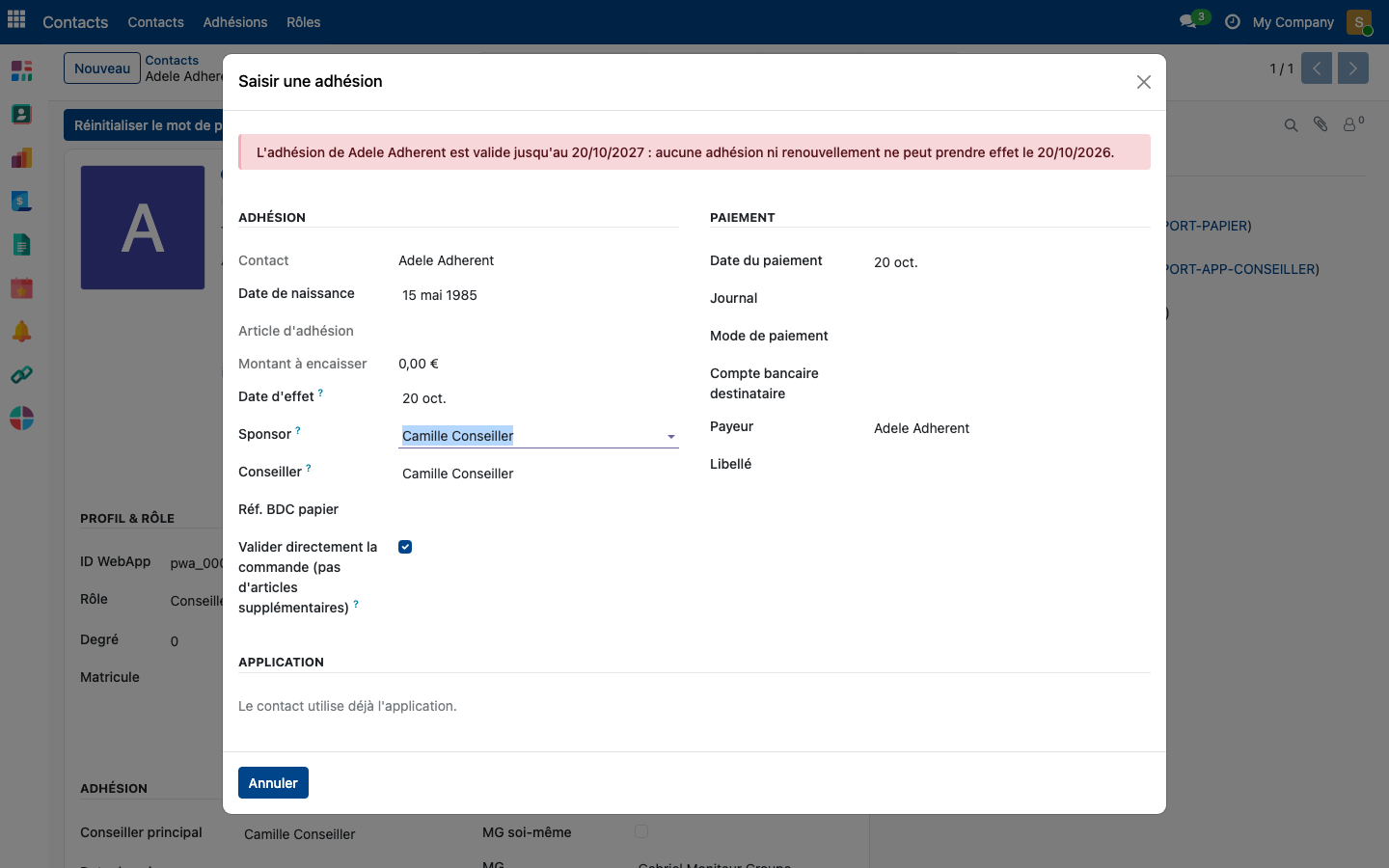Open the bar chart app in the sidebar
This screenshot has height=868, width=1389.
pyautogui.click(x=21, y=157)
